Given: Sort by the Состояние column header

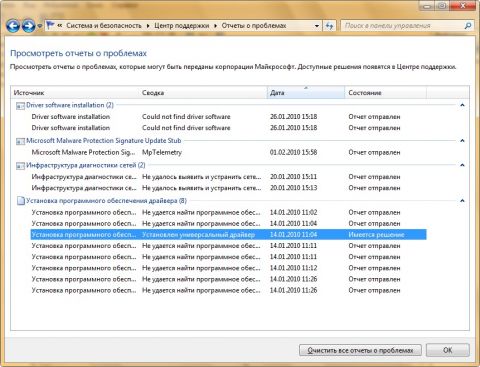Looking at the screenshot, I should click(386, 93).
